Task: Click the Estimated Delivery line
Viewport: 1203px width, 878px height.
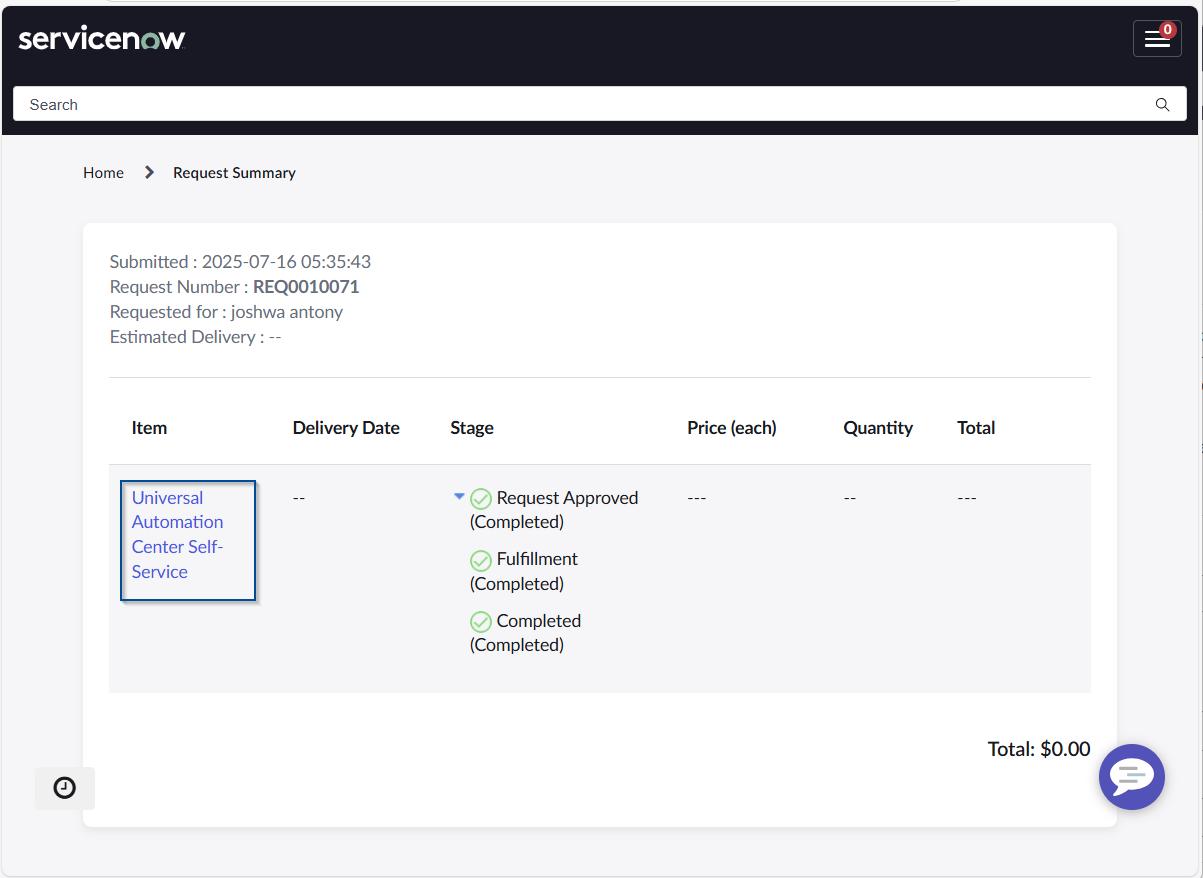Action: (x=195, y=337)
